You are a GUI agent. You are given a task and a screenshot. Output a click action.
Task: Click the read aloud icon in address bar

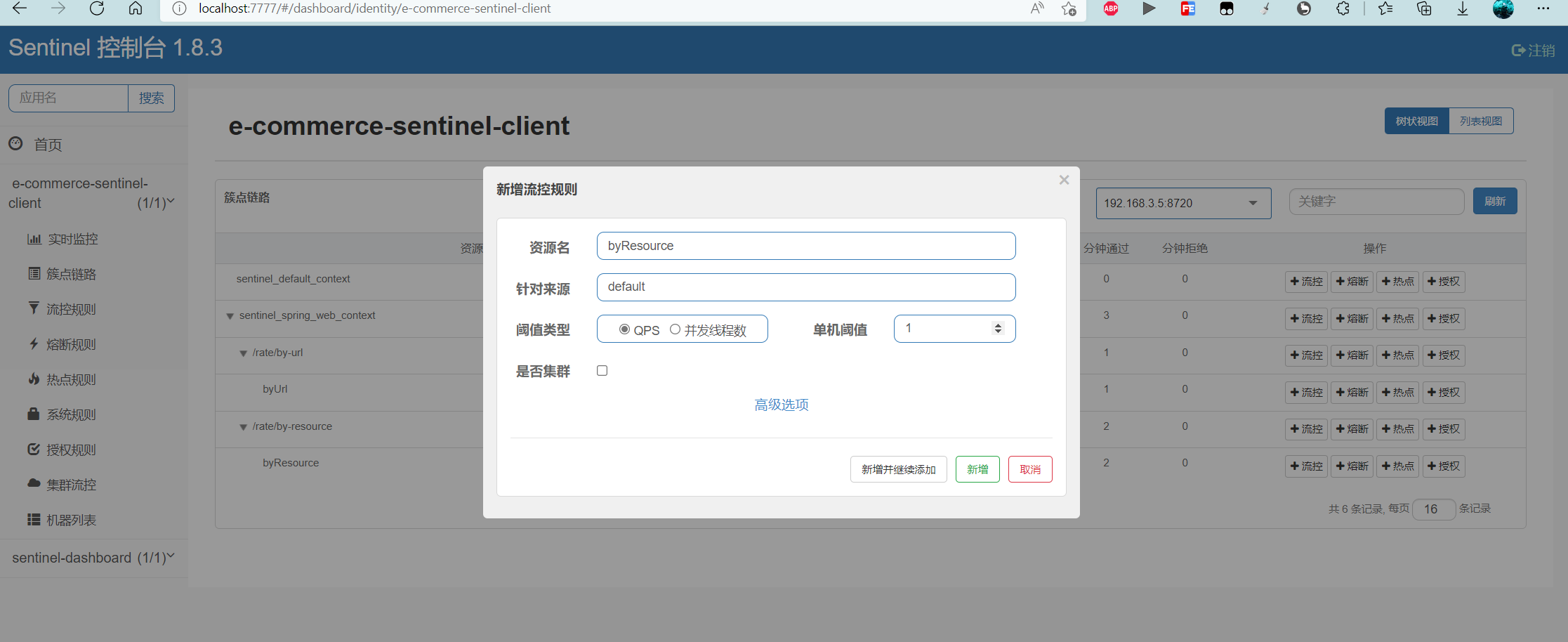pyautogui.click(x=1037, y=8)
